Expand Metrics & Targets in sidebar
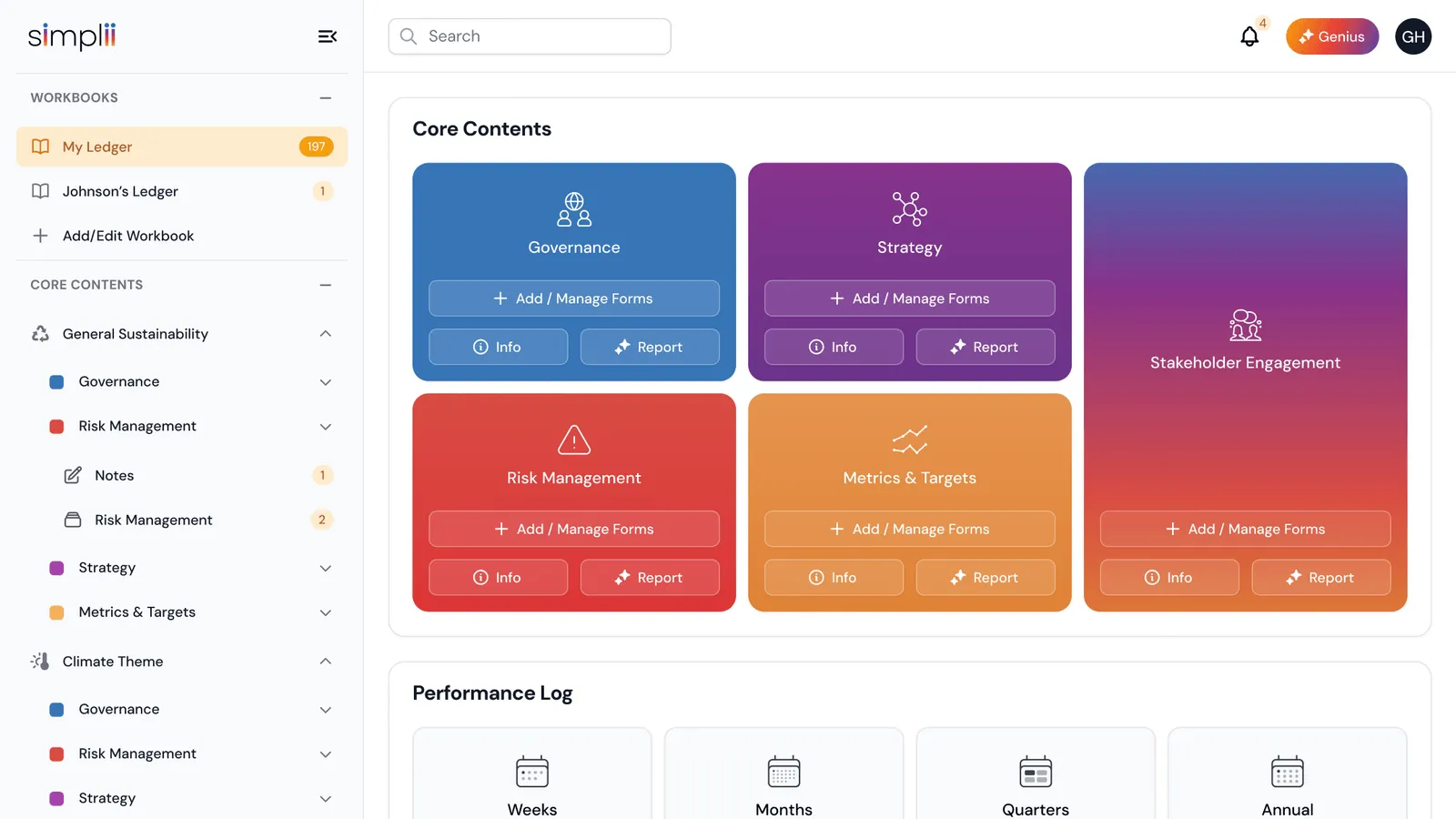 (x=326, y=612)
